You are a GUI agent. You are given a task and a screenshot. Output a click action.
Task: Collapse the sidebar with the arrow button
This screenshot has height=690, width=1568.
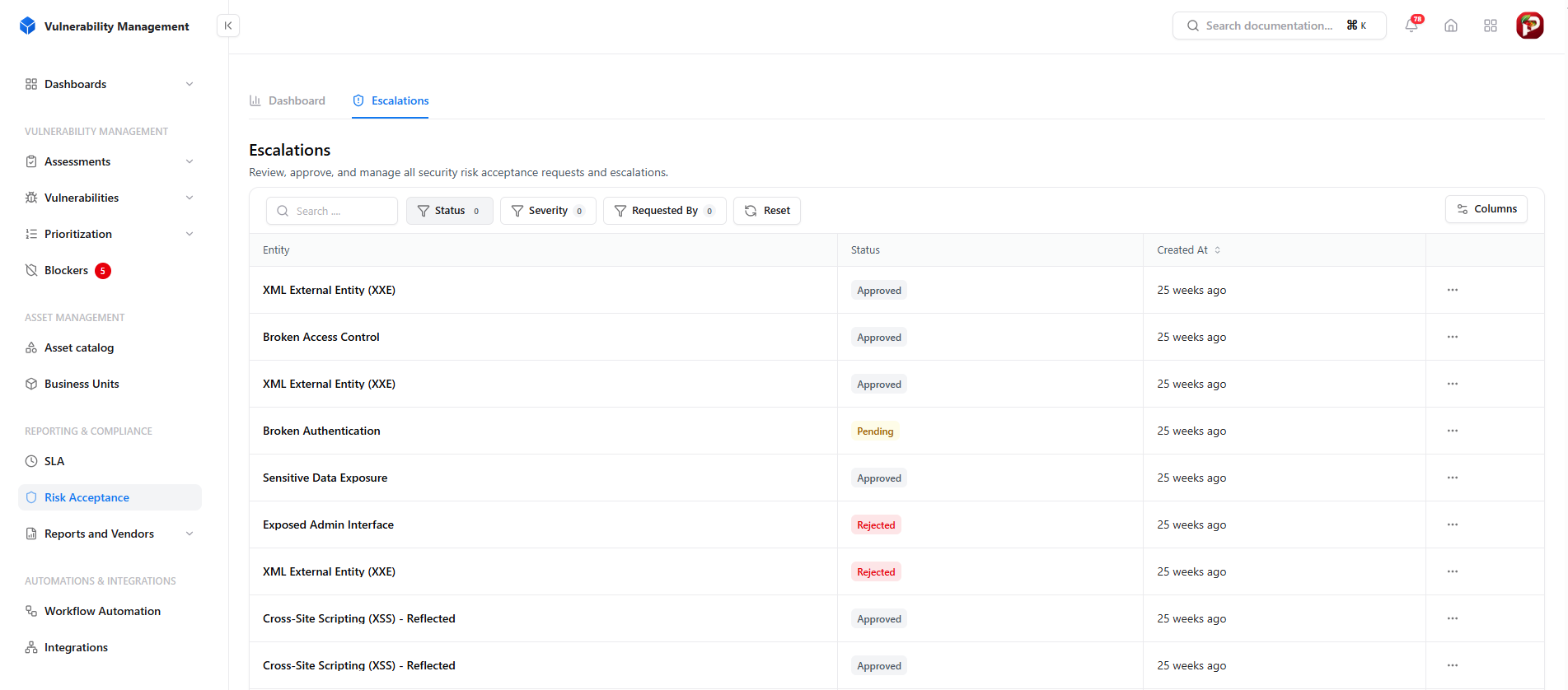(x=228, y=26)
